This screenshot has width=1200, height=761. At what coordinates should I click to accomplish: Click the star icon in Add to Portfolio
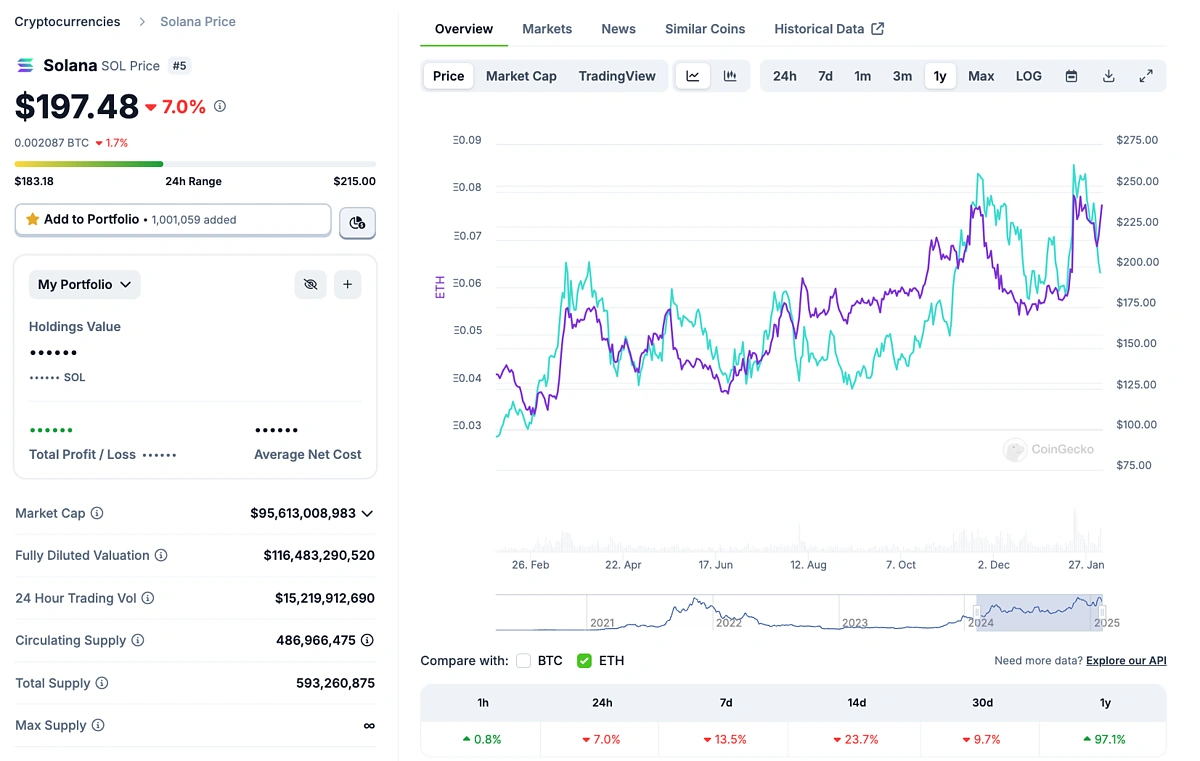pyautogui.click(x=32, y=219)
